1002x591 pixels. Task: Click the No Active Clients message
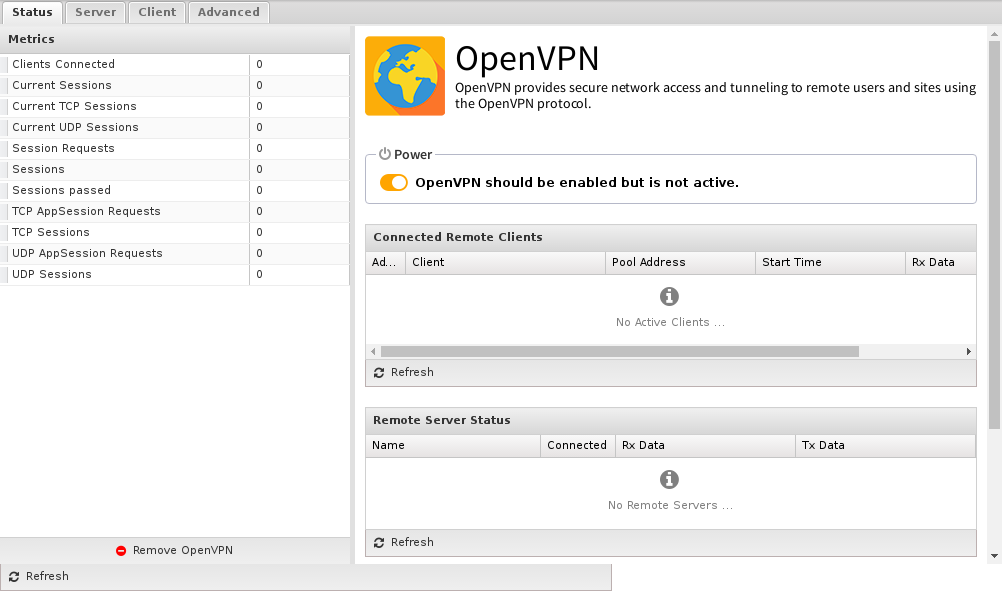670,323
